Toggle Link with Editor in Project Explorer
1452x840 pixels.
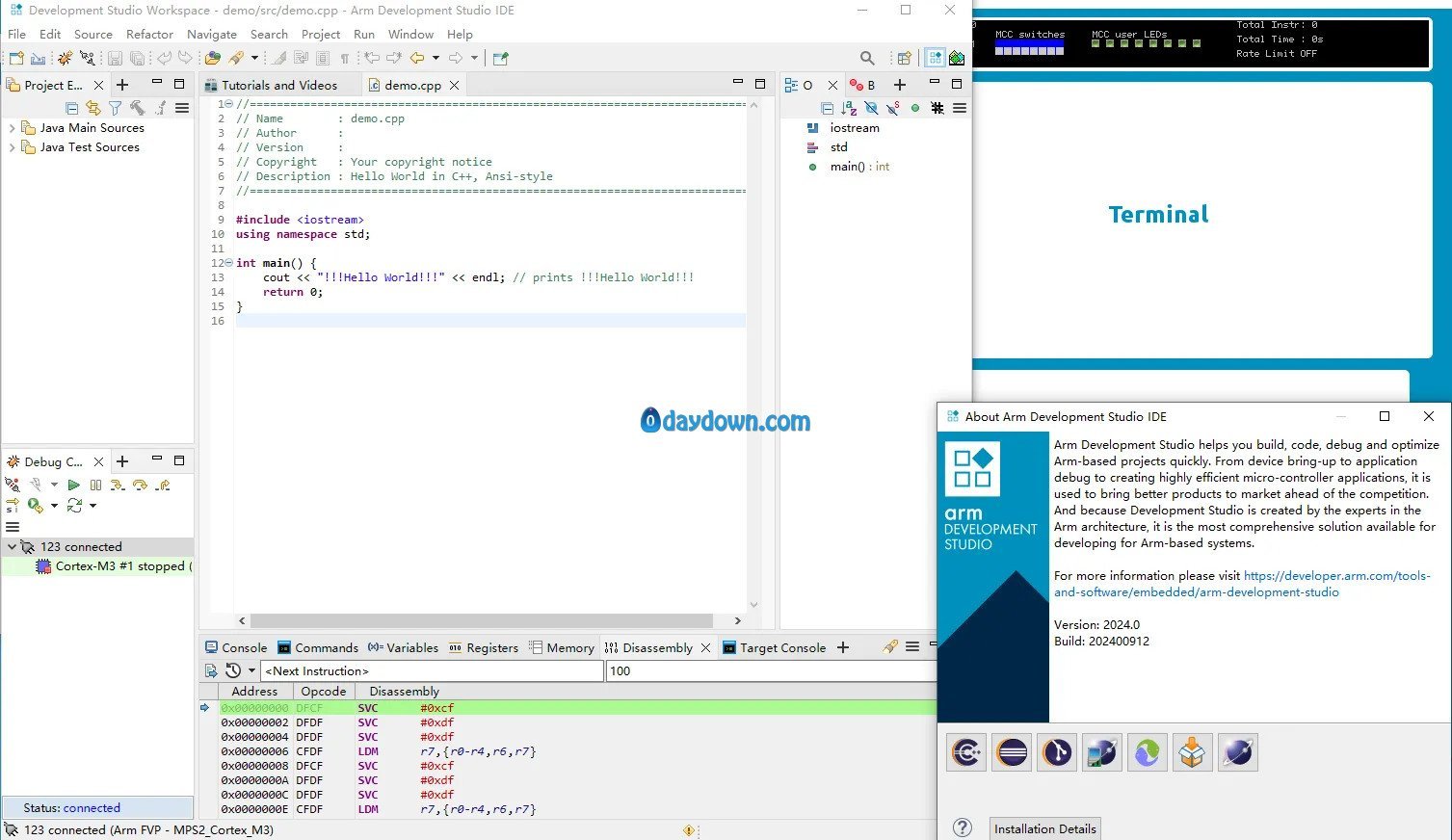tap(93, 108)
